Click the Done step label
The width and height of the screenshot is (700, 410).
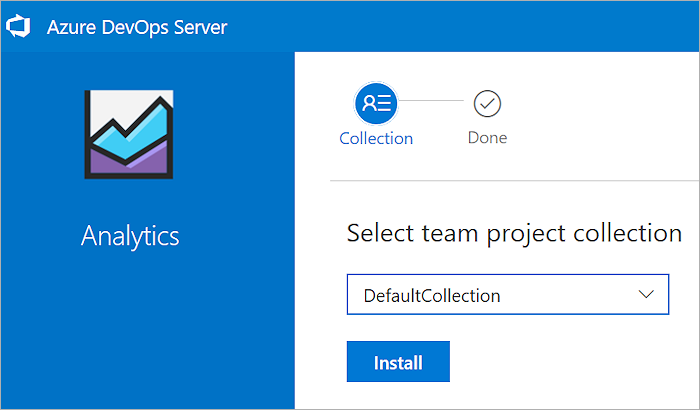pyautogui.click(x=487, y=138)
